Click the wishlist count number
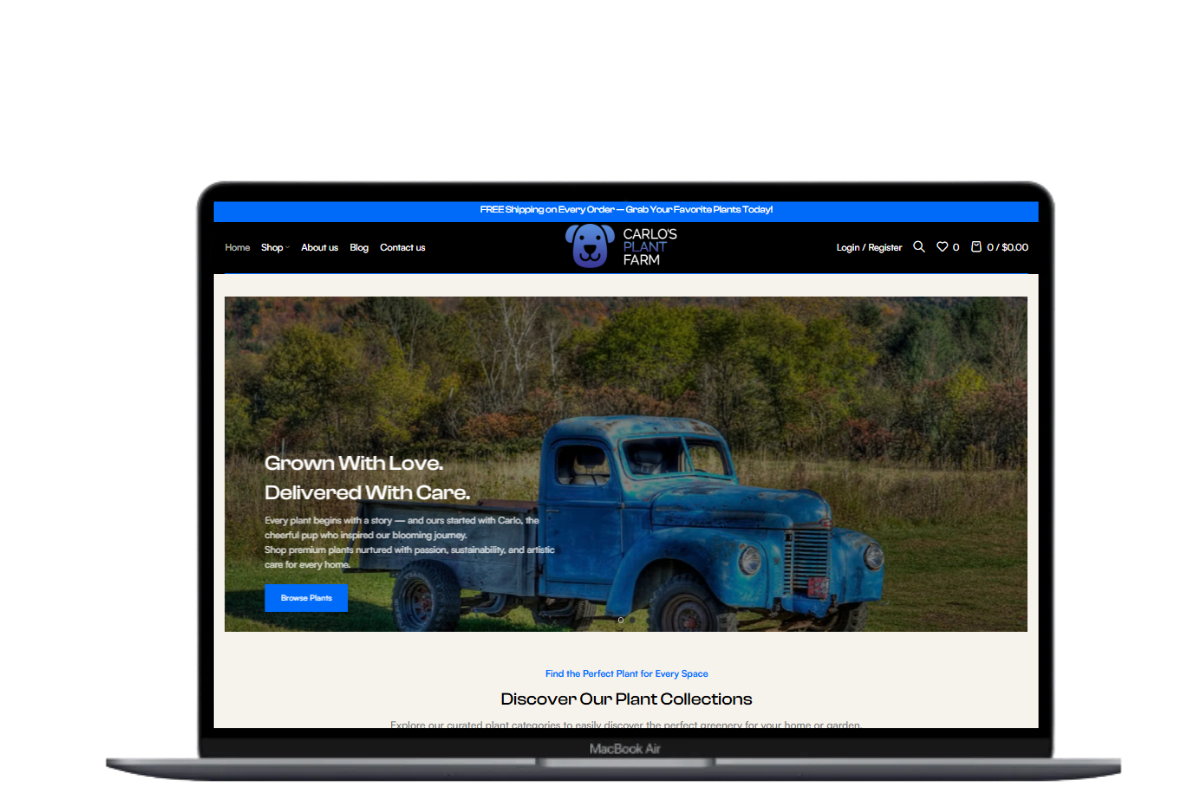Screen dimensions: 1200x800 click(956, 248)
